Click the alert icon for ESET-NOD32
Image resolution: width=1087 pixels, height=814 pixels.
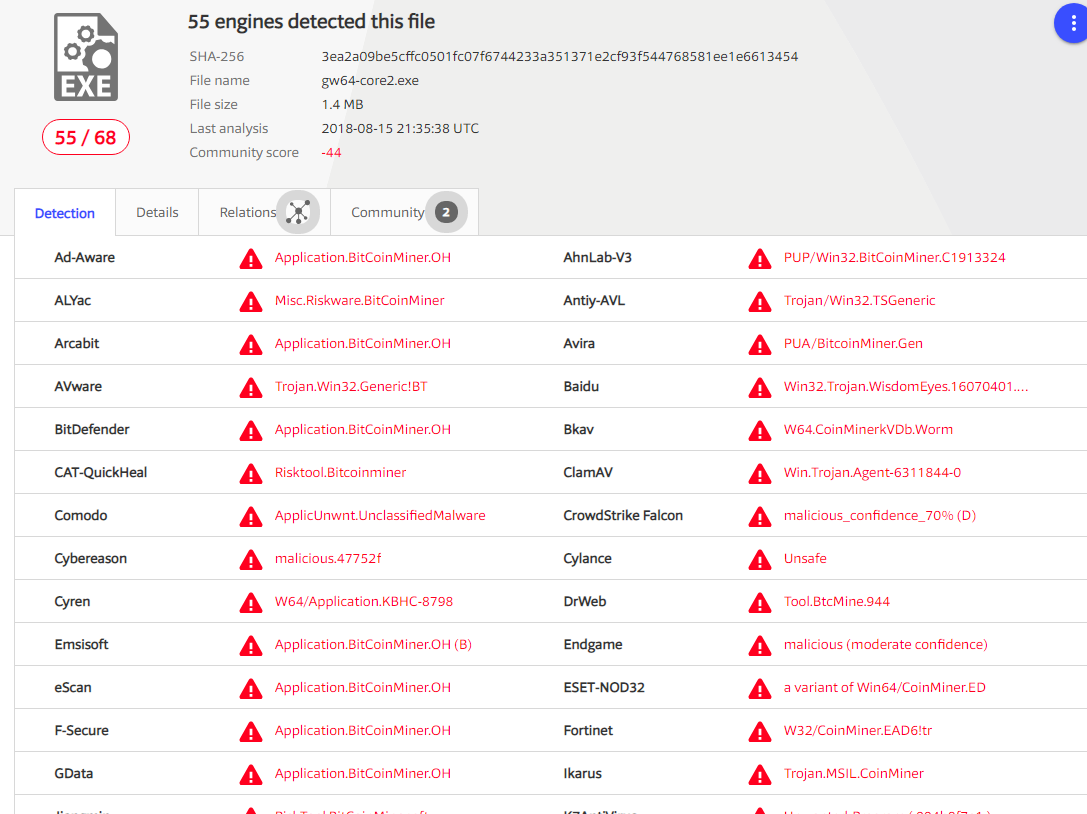click(760, 689)
